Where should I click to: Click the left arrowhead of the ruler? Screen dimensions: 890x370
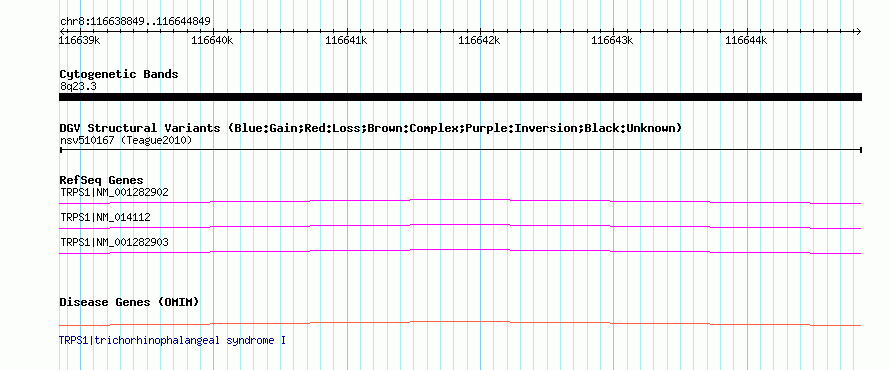pos(62,31)
